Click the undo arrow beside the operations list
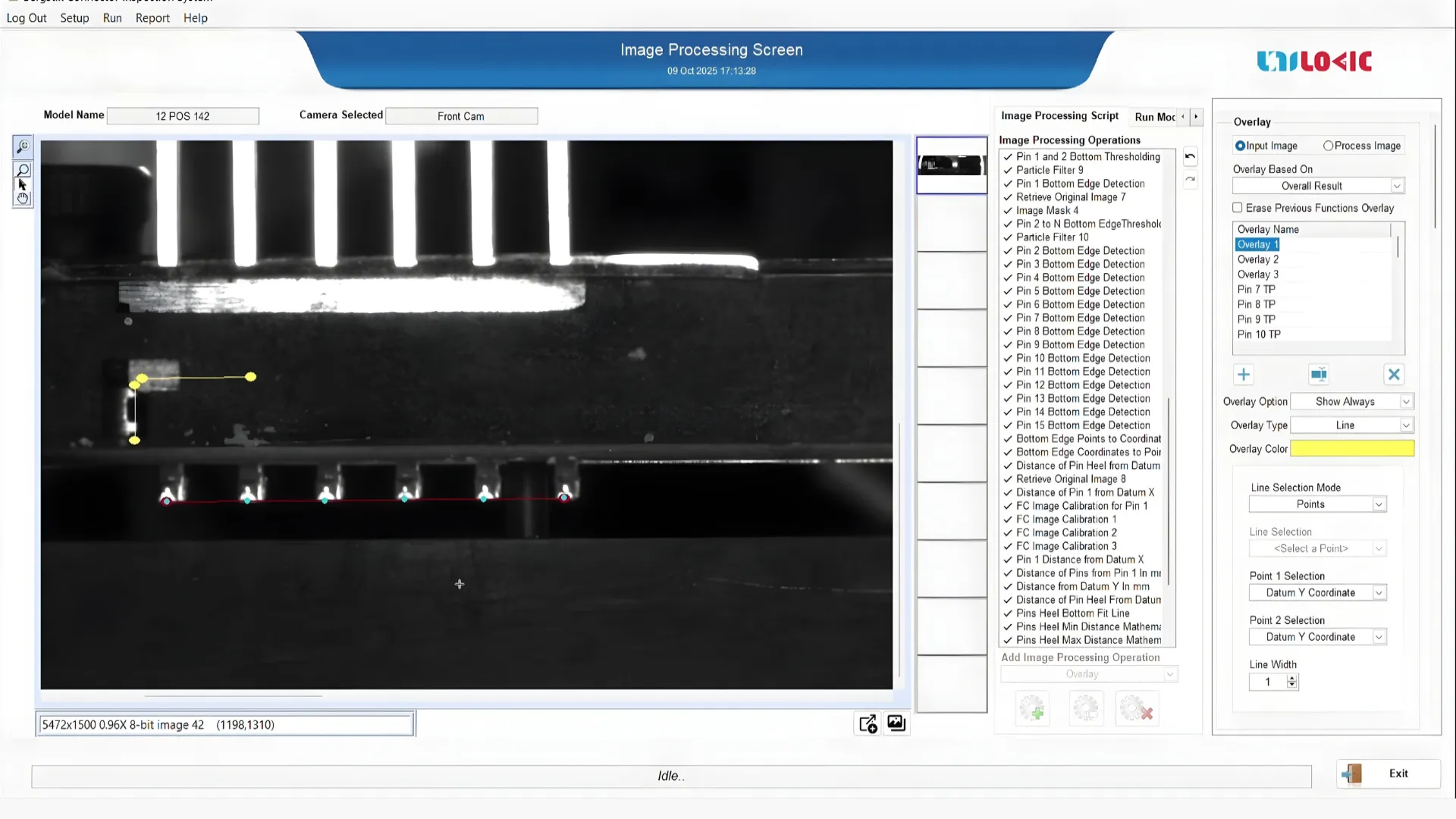This screenshot has width=1456, height=819. point(1190,157)
